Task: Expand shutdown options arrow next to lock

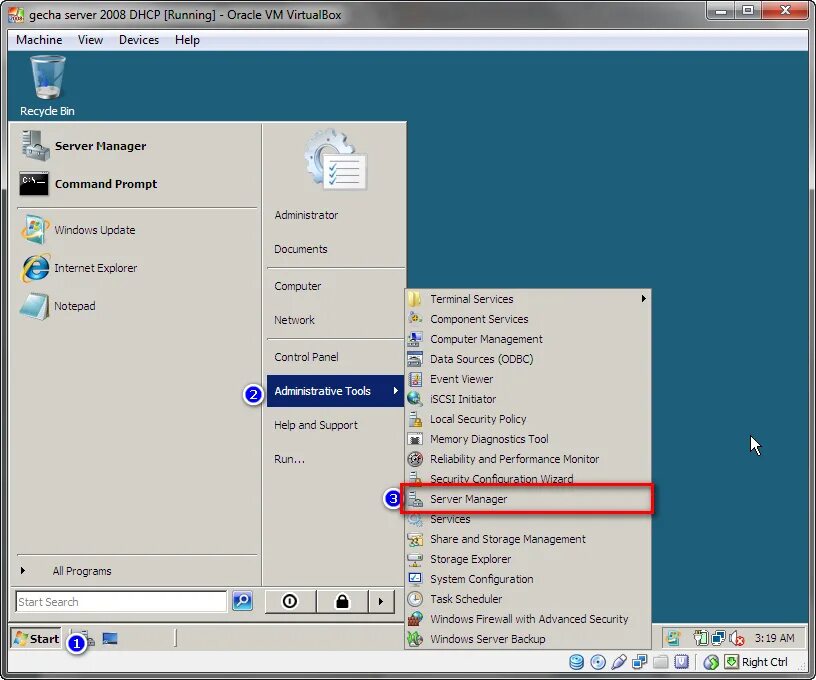Action: pos(381,601)
